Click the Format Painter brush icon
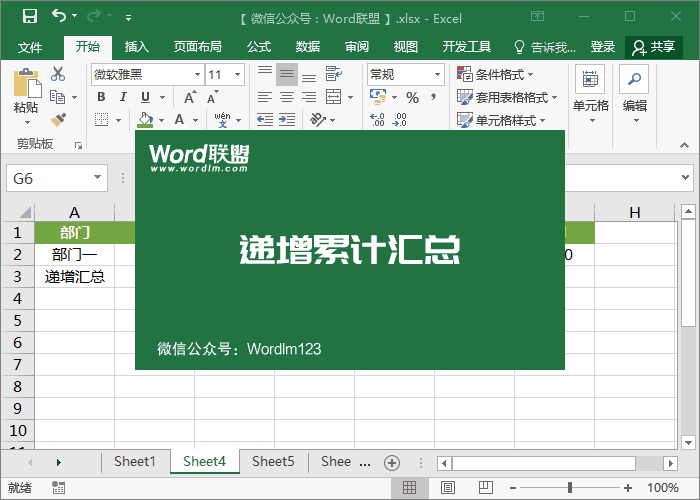The image size is (700, 500). pos(58,120)
